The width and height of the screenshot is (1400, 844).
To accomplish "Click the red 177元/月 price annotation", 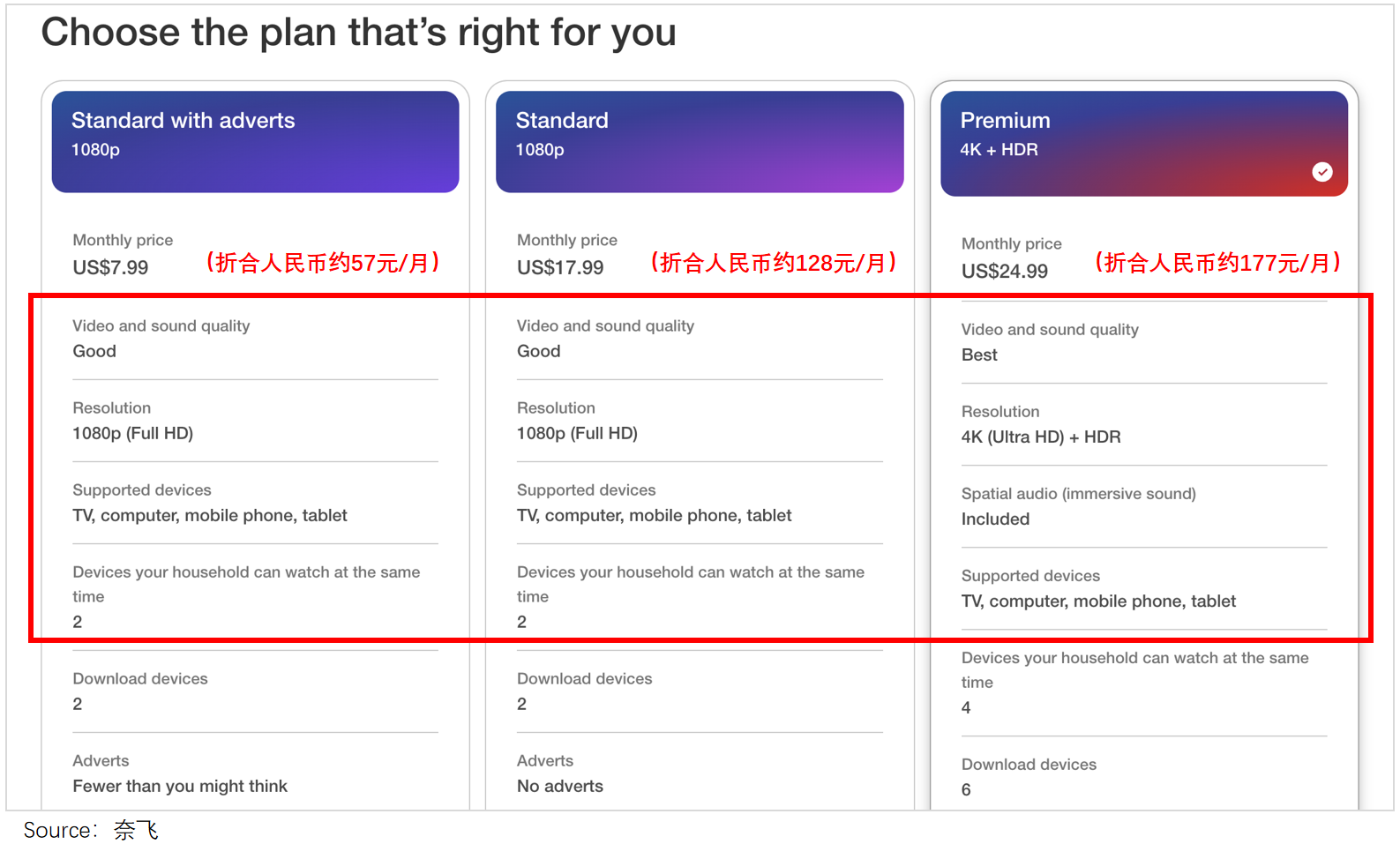I will click(1217, 263).
